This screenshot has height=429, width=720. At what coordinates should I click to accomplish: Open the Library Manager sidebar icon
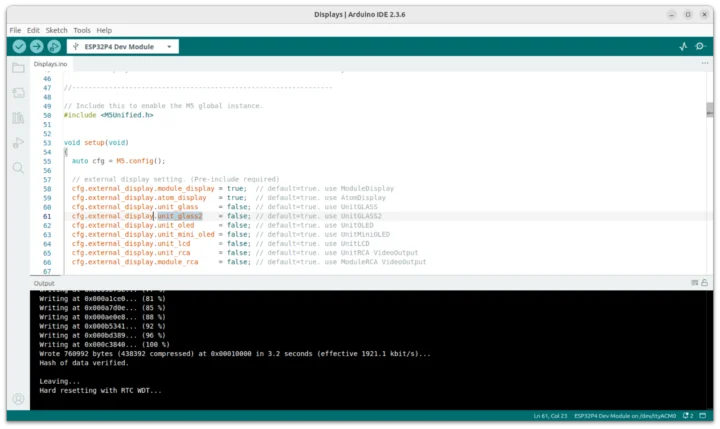tap(18, 118)
